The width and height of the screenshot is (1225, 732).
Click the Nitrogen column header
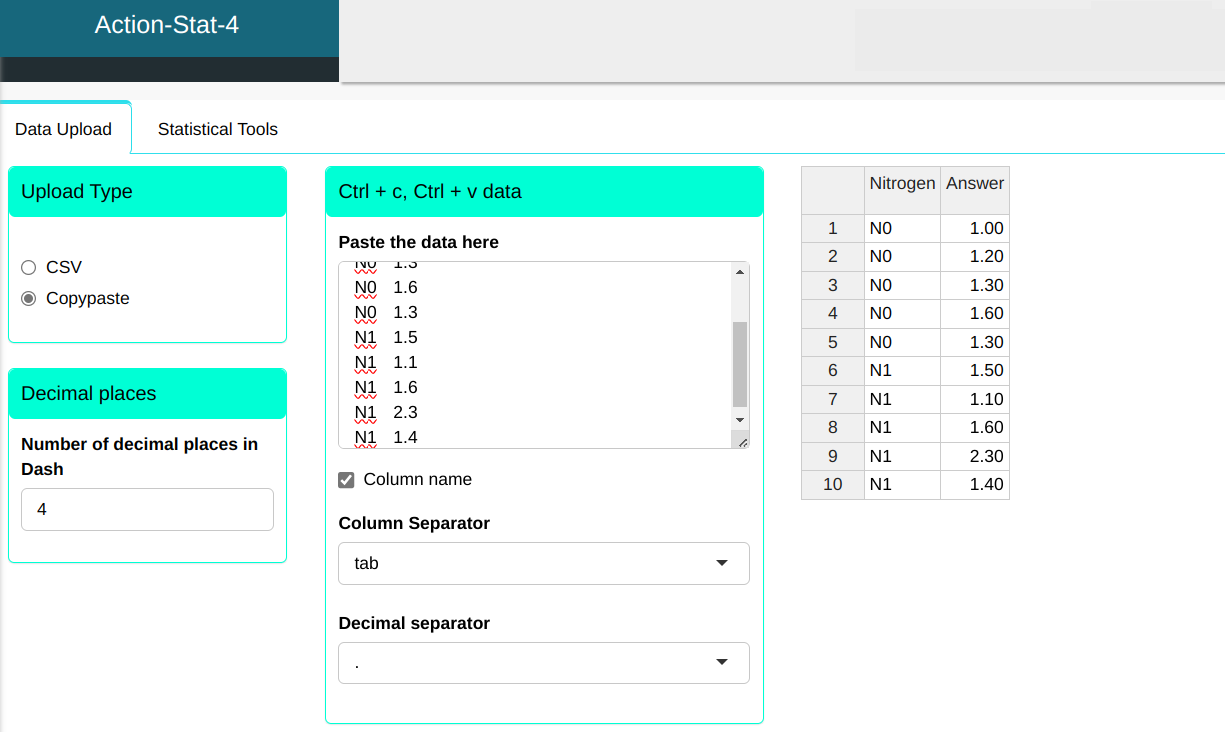click(902, 184)
